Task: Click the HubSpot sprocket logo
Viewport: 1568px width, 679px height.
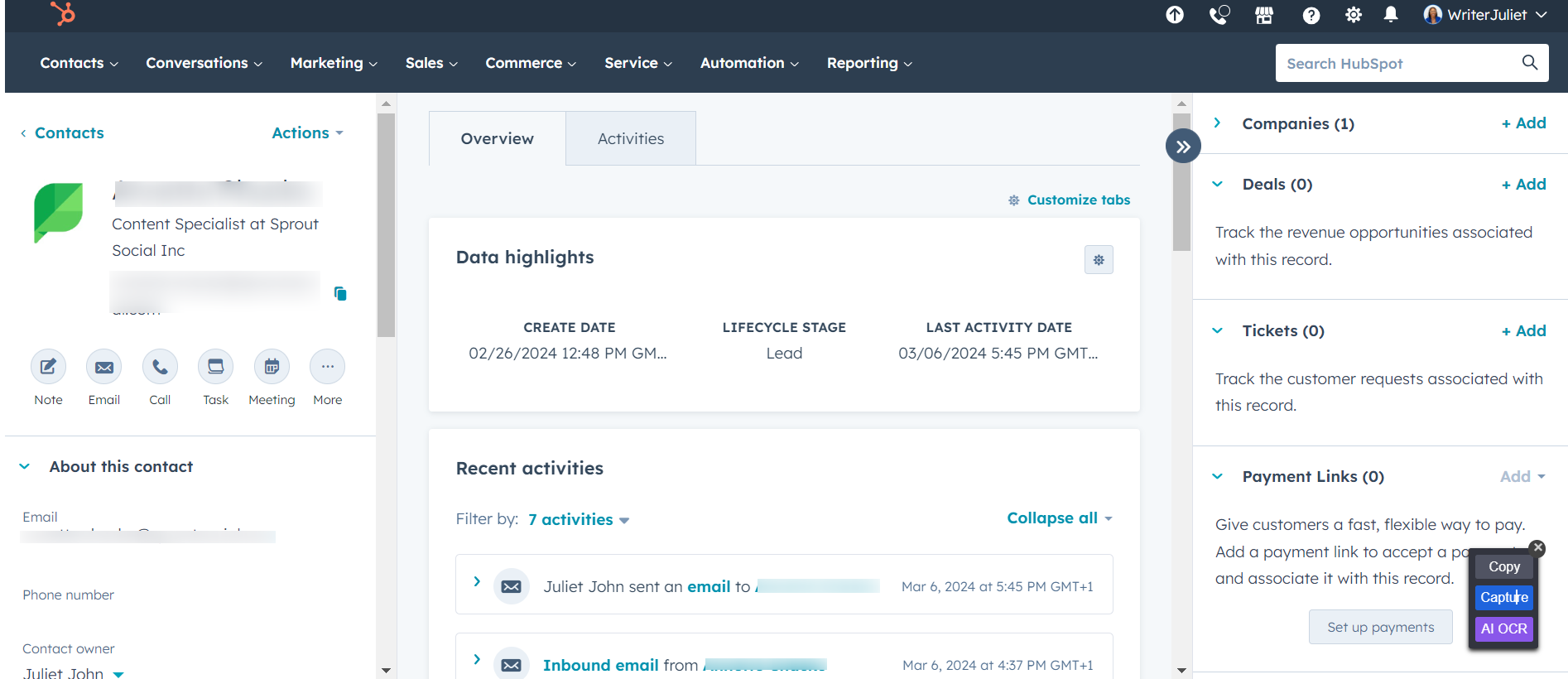Action: coord(62,13)
